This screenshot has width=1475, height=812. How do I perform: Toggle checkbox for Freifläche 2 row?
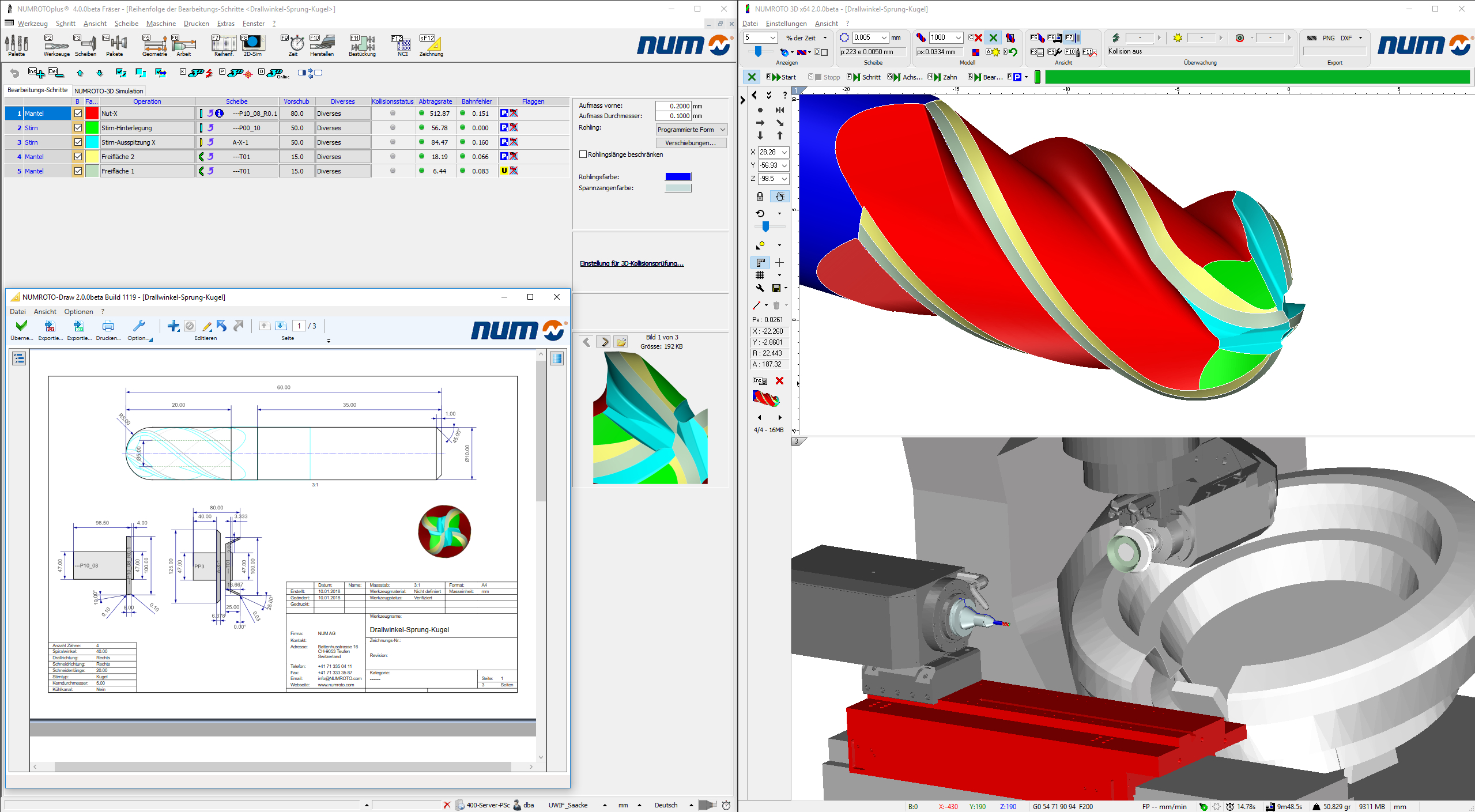pyautogui.click(x=78, y=157)
